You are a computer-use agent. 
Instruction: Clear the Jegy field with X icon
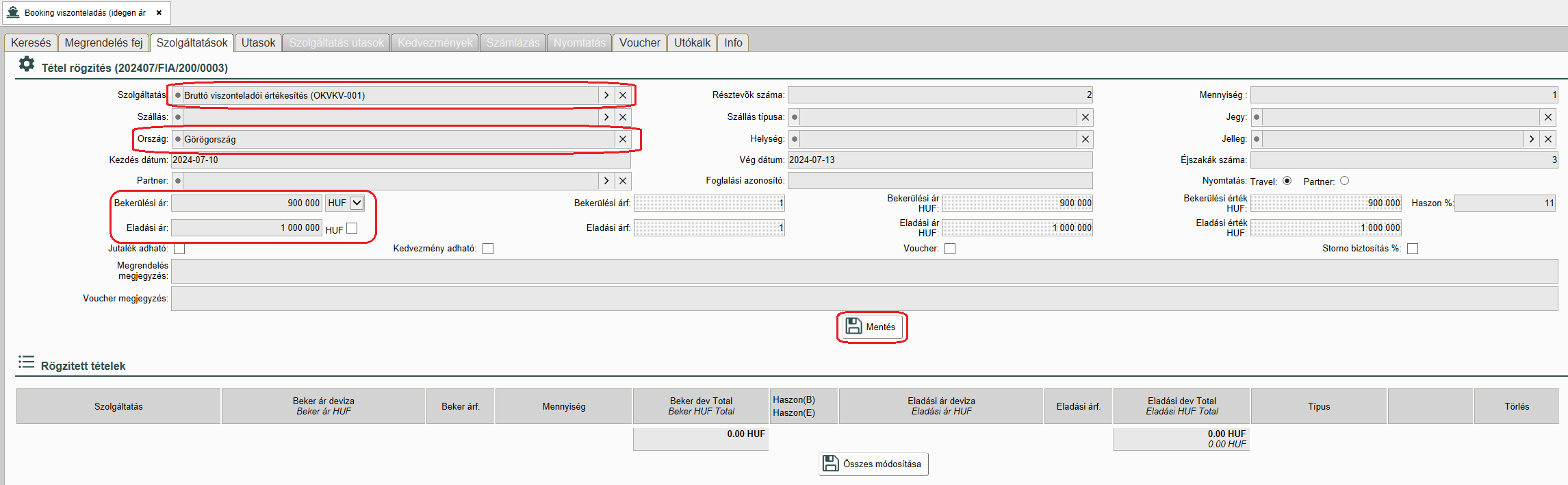click(x=1547, y=117)
